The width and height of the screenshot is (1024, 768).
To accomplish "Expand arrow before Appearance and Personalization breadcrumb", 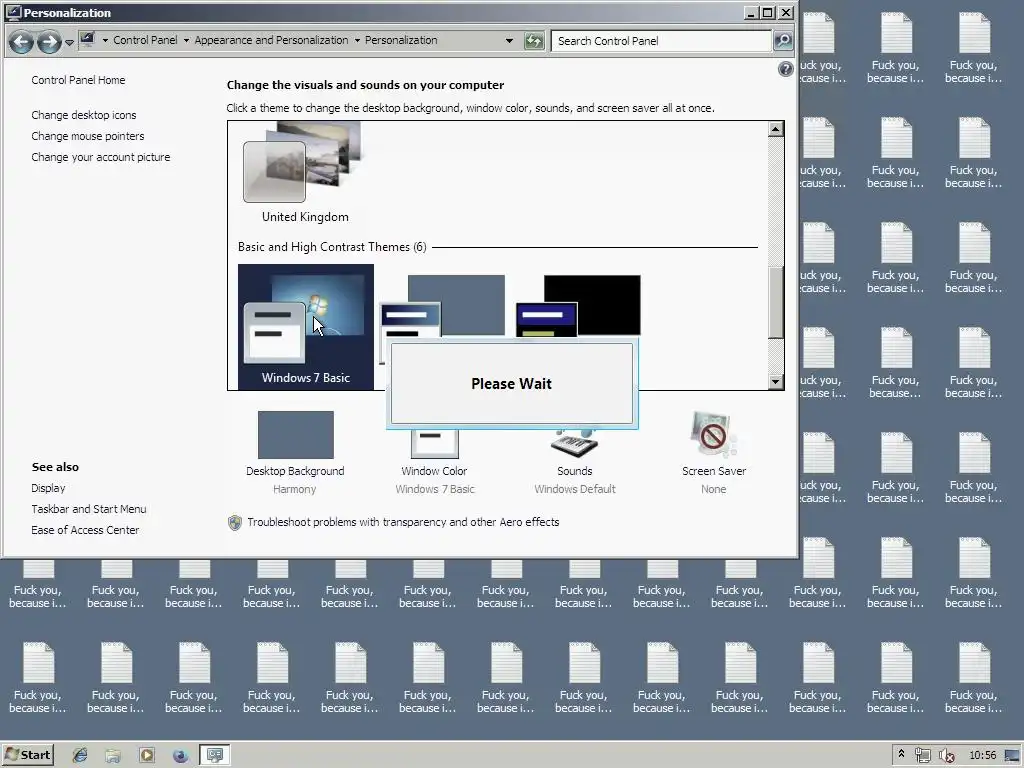I will tap(186, 40).
